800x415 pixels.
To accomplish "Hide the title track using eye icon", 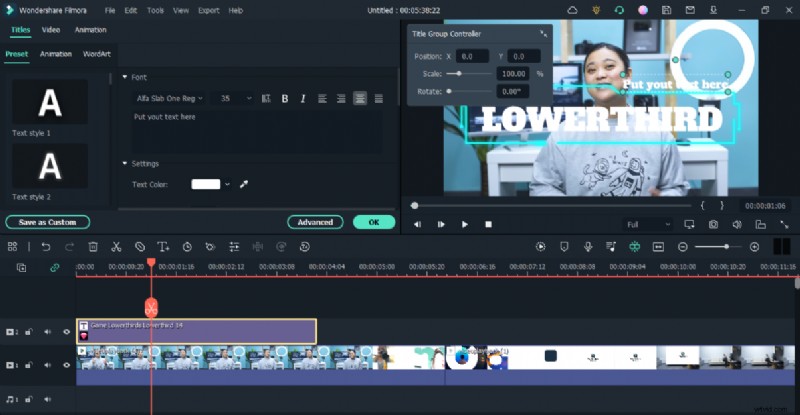I will [x=67, y=332].
